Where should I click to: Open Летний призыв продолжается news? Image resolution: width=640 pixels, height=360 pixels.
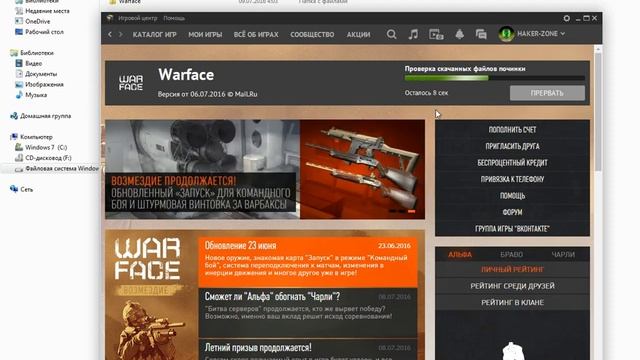point(308,350)
